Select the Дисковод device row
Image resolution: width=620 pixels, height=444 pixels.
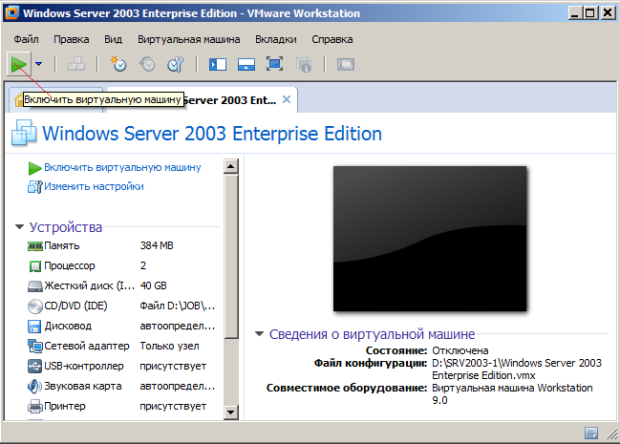point(121,326)
